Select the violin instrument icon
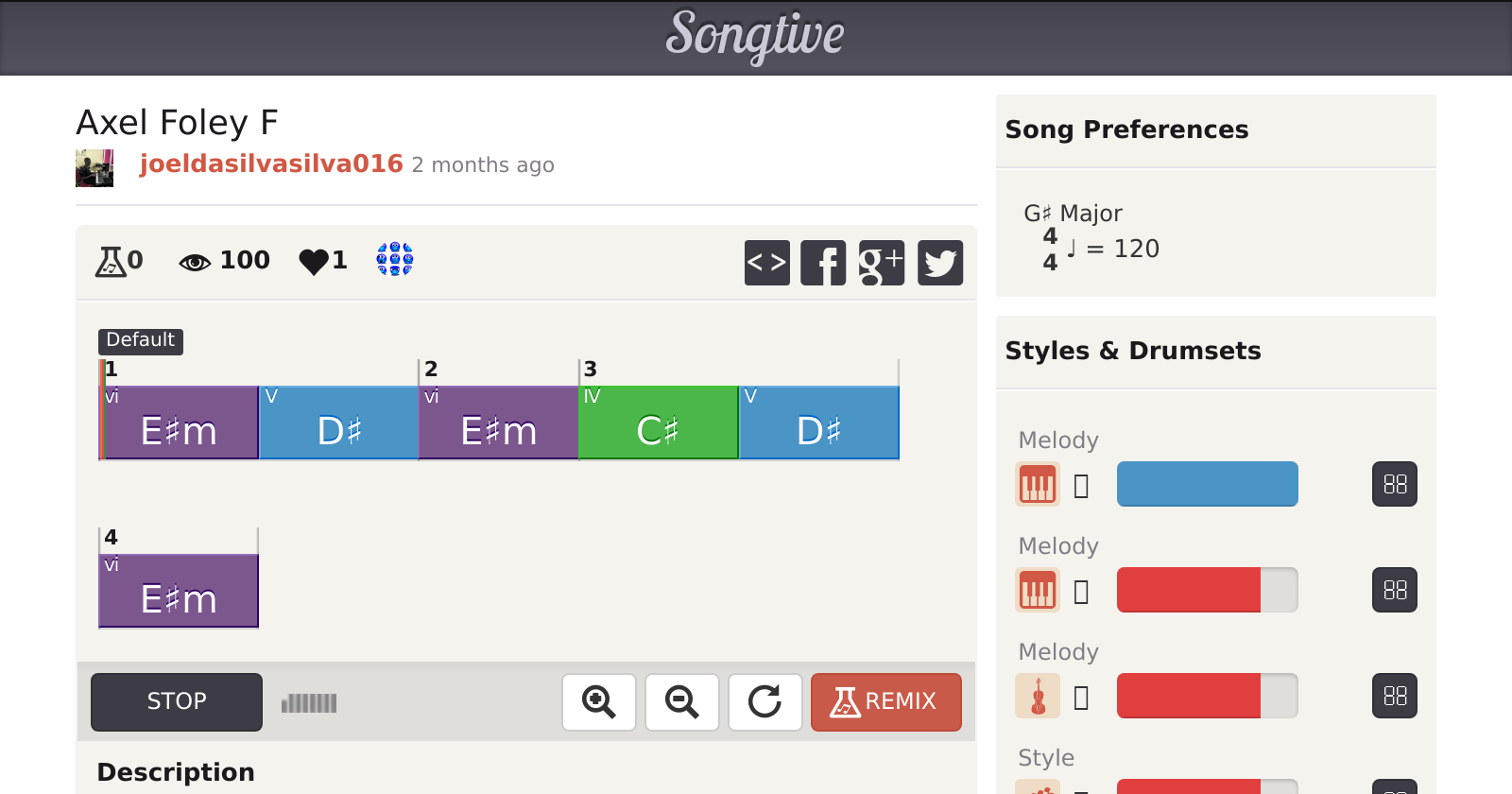This screenshot has width=1512, height=794. click(x=1038, y=697)
